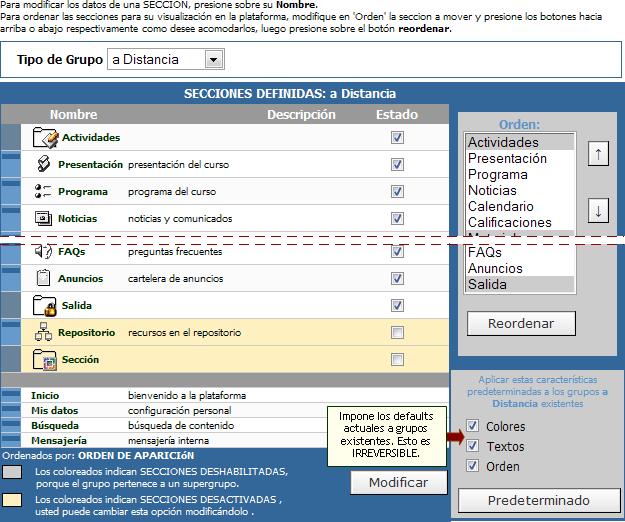The image size is (625, 522).
Task: Enable Estado checkbox for Repositorio
Action: (397, 332)
